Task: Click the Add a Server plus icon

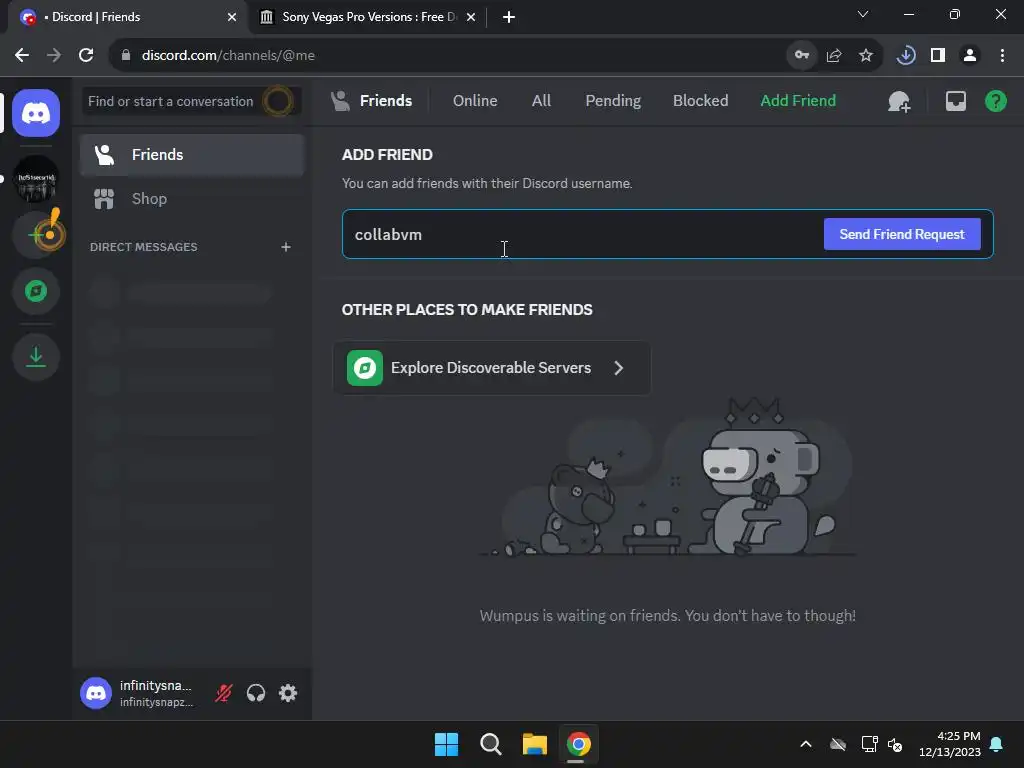Action: [x=36, y=234]
